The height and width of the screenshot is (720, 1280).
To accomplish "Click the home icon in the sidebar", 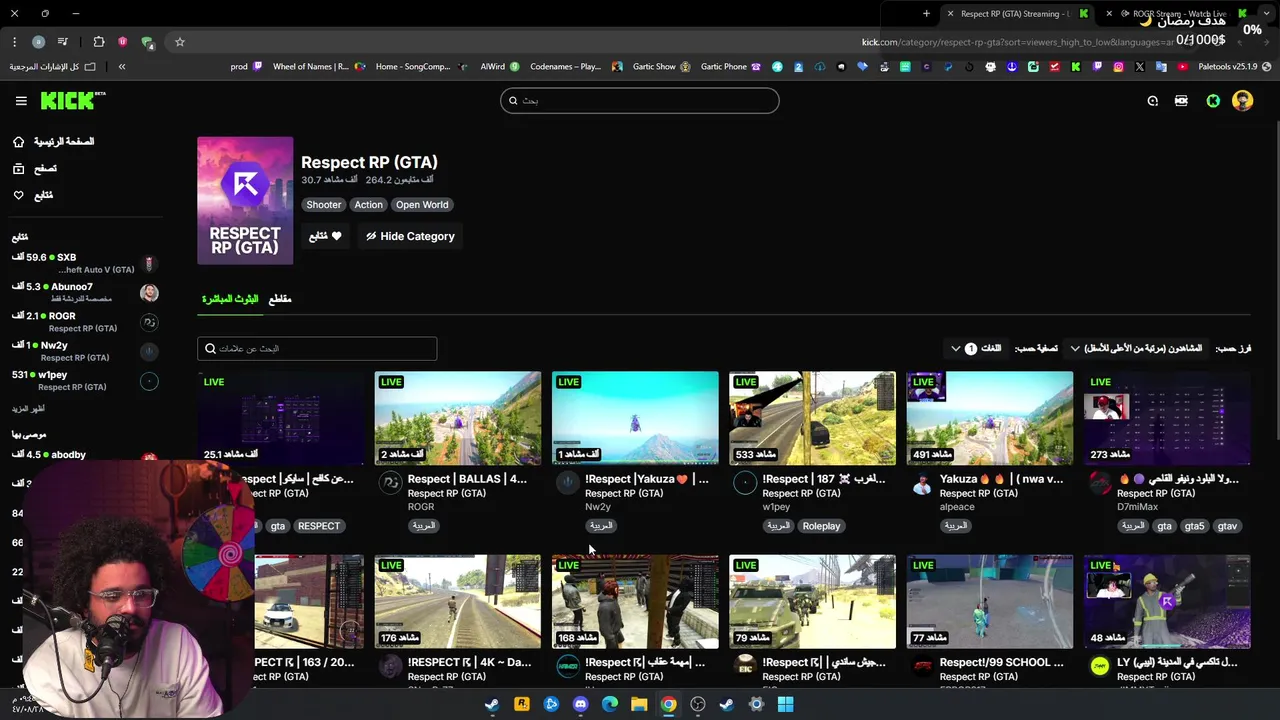I will coord(18,142).
